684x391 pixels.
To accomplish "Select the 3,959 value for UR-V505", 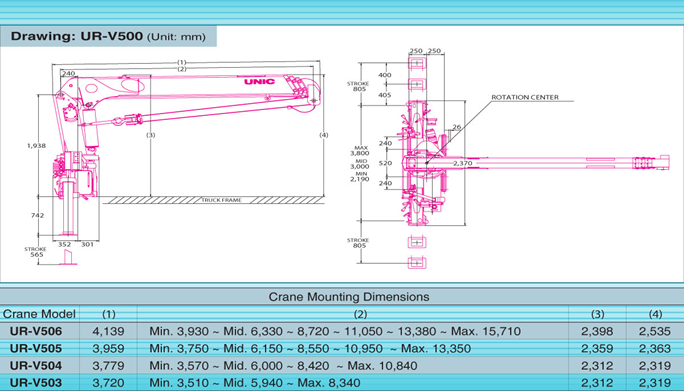I will (108, 349).
